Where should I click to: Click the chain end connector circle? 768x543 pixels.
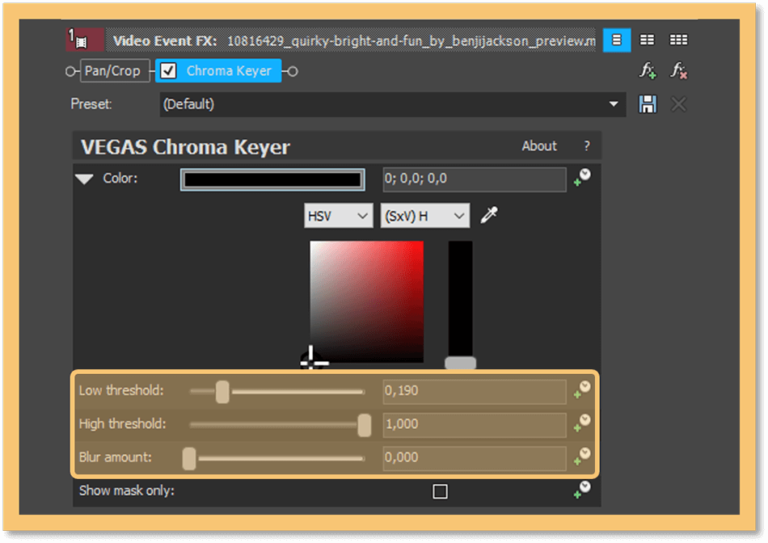(x=292, y=71)
